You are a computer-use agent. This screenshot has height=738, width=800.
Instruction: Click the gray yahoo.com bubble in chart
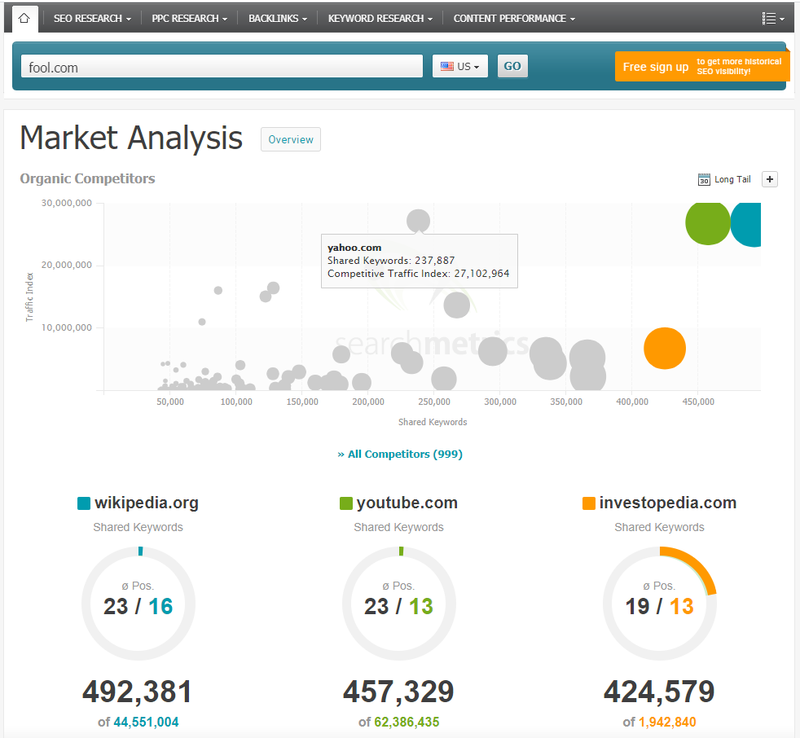[x=418, y=220]
